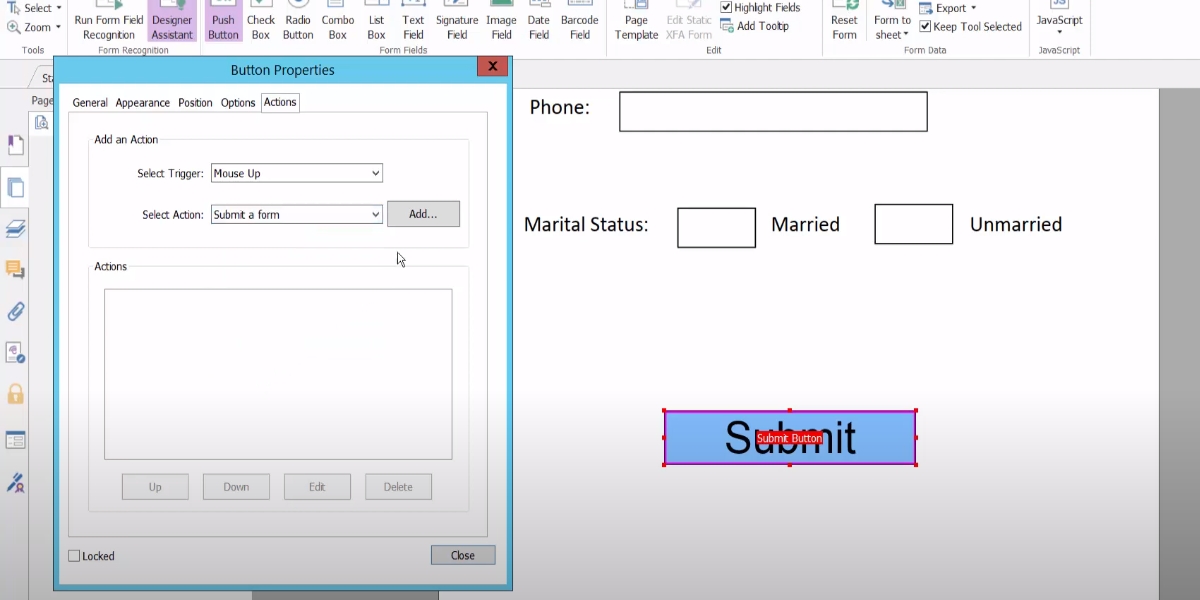The height and width of the screenshot is (600, 1200).
Task: Select the Barcode Field tool
Action: [x=580, y=21]
